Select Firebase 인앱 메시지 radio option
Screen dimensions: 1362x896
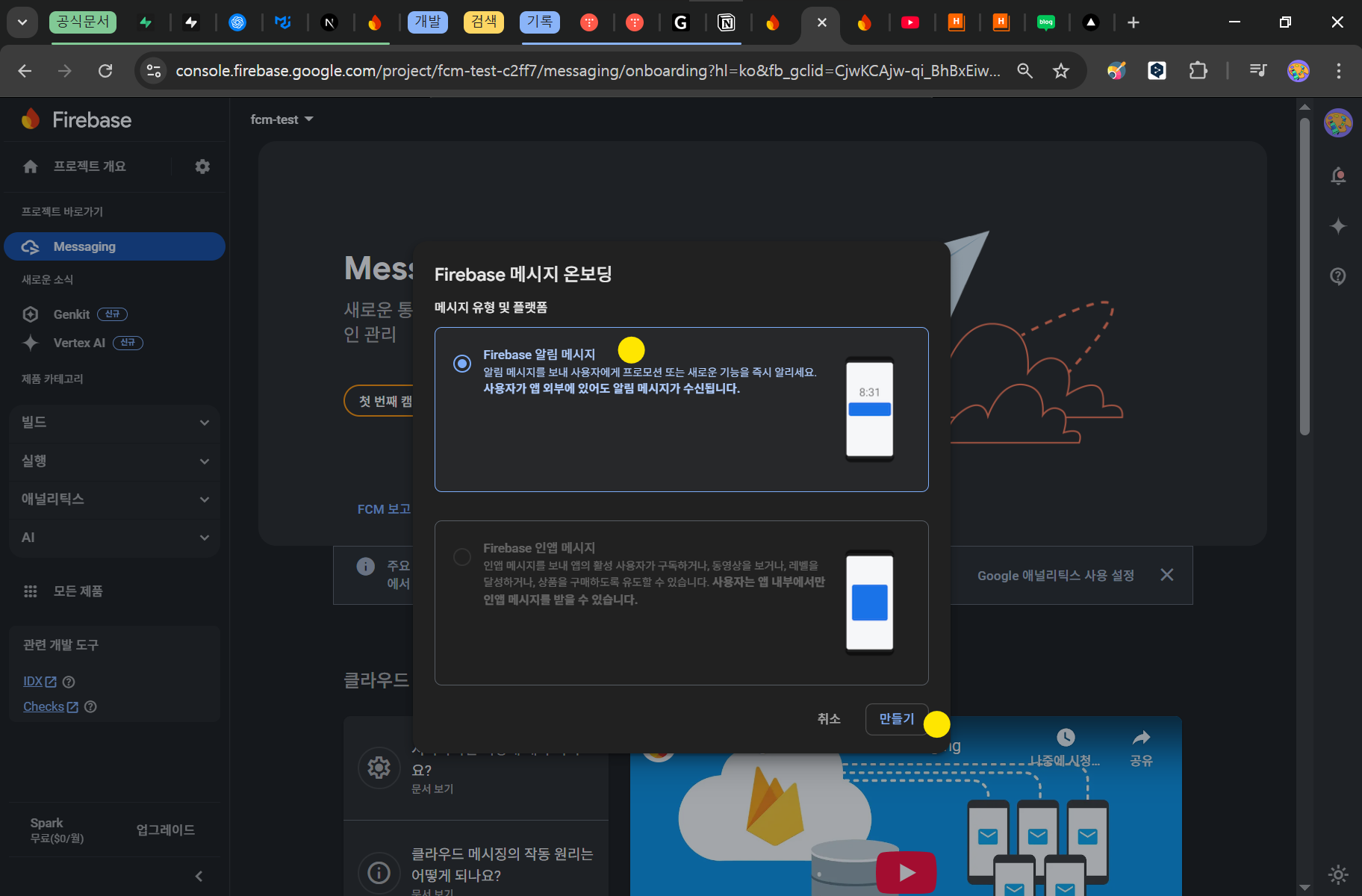click(x=462, y=557)
